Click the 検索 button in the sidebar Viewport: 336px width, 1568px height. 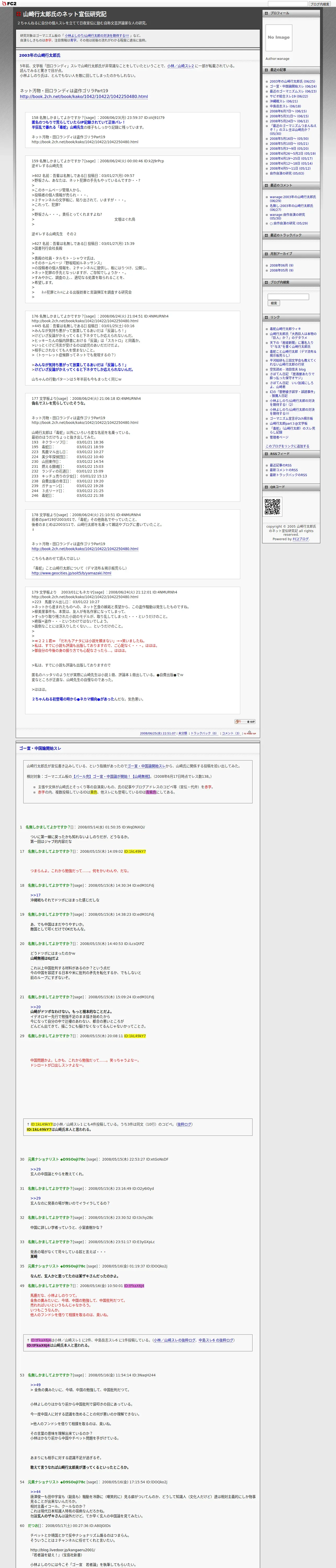273,303
